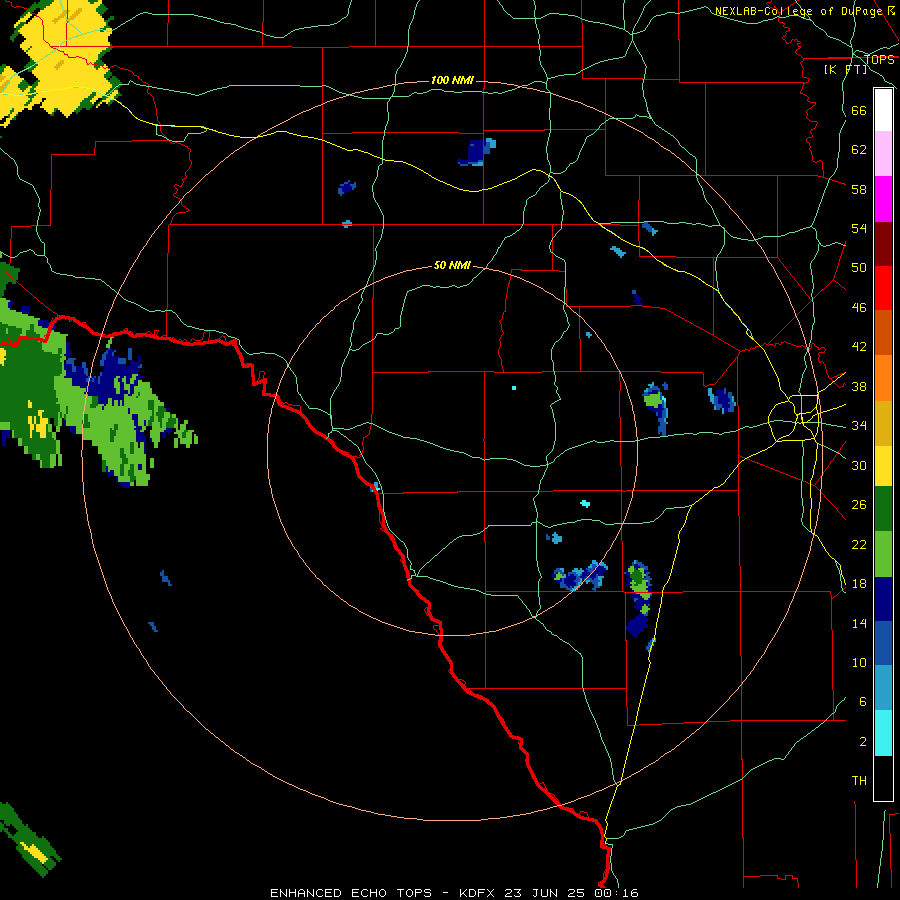The image size is (900, 900).
Task: Click the "KDFX" radar site identifier
Action: click(476, 893)
